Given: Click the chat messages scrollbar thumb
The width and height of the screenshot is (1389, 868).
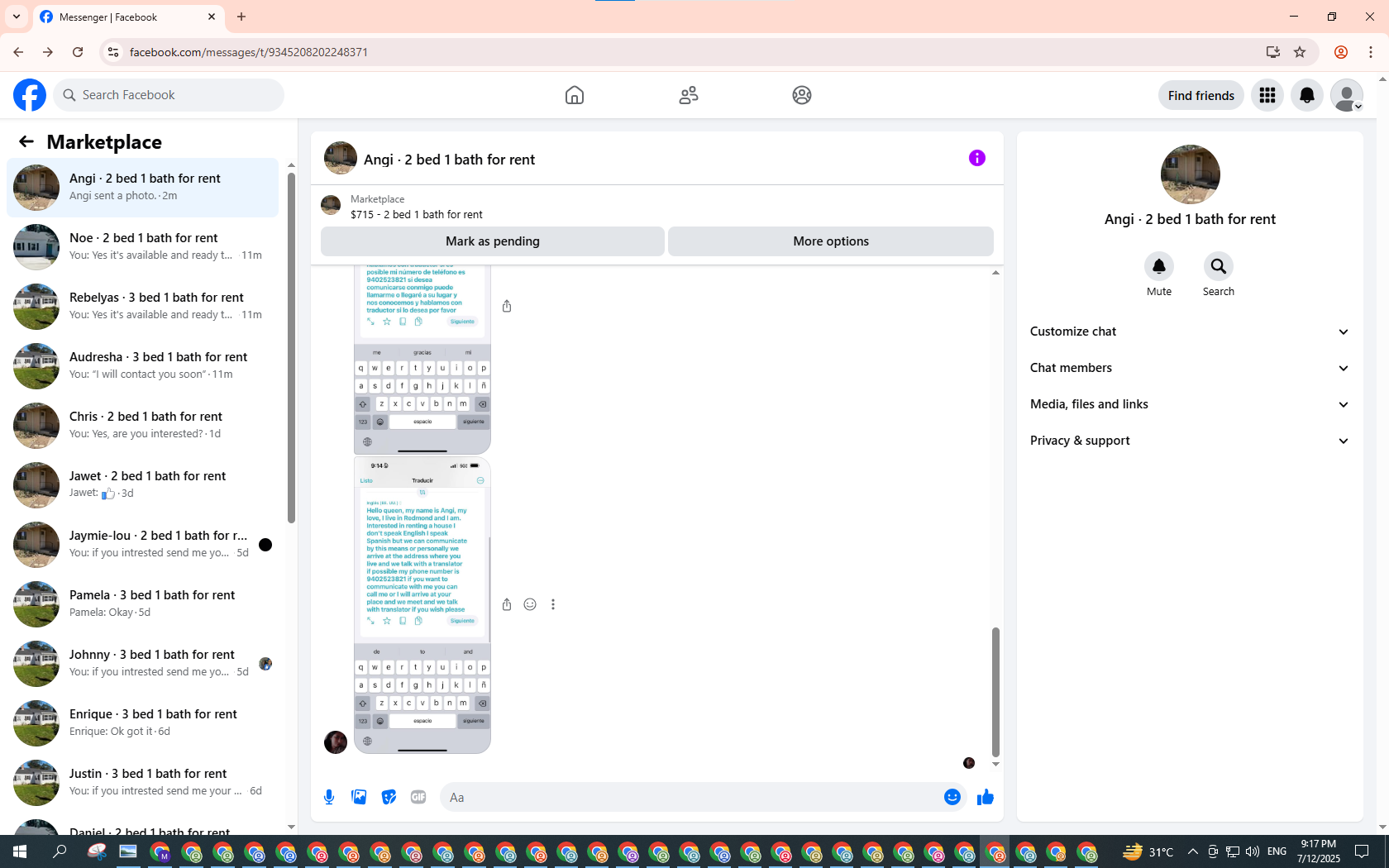Looking at the screenshot, I should pyautogui.click(x=995, y=692).
